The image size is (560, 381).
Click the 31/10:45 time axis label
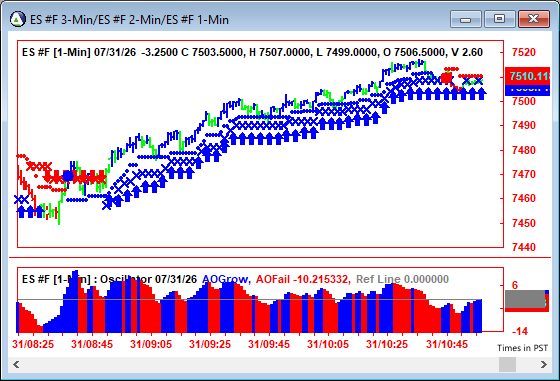click(447, 344)
